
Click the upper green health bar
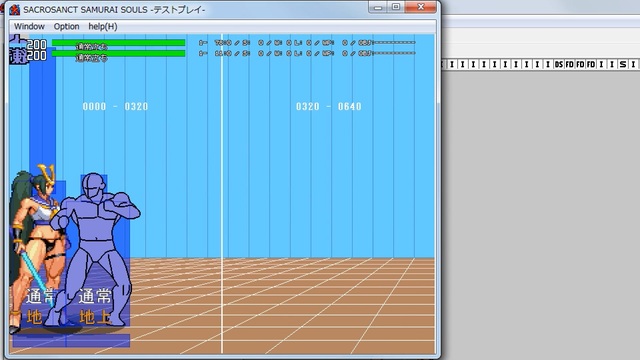click(x=118, y=42)
